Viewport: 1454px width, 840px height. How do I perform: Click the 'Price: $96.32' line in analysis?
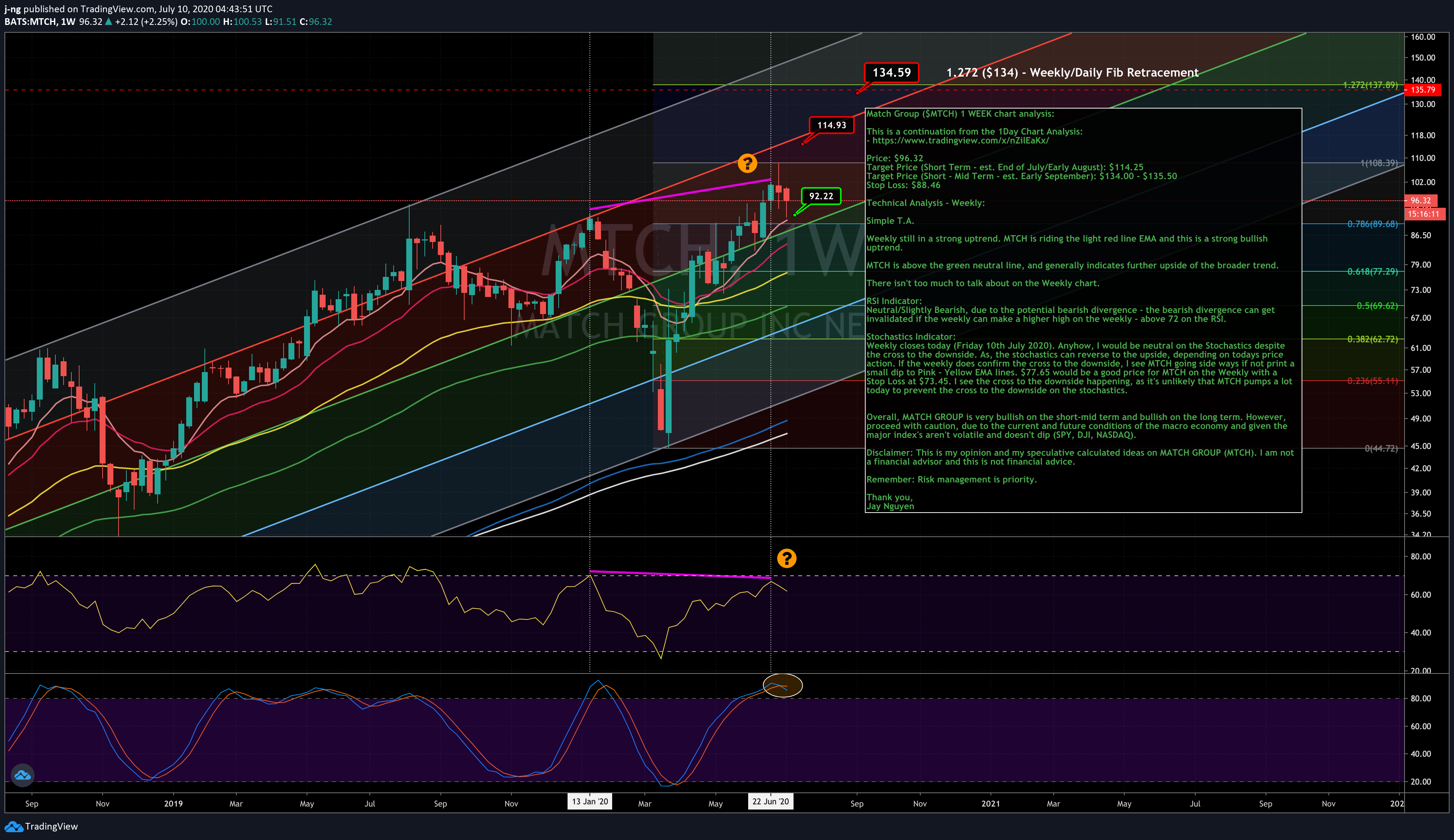[x=895, y=158]
